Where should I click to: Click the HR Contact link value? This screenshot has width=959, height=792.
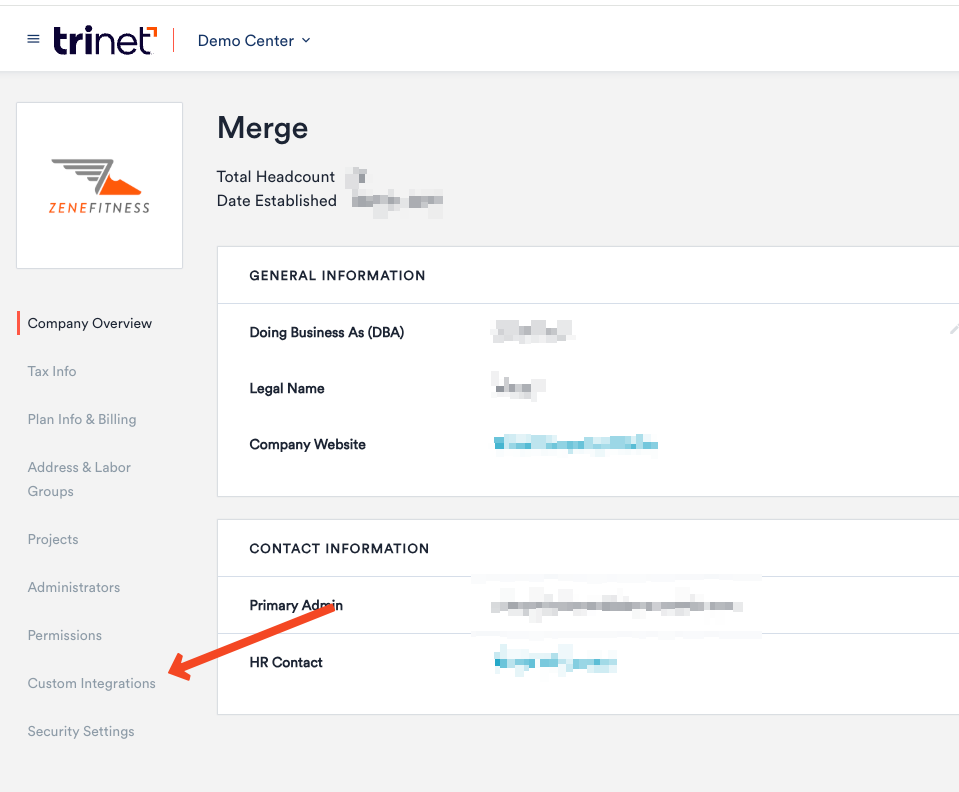555,661
